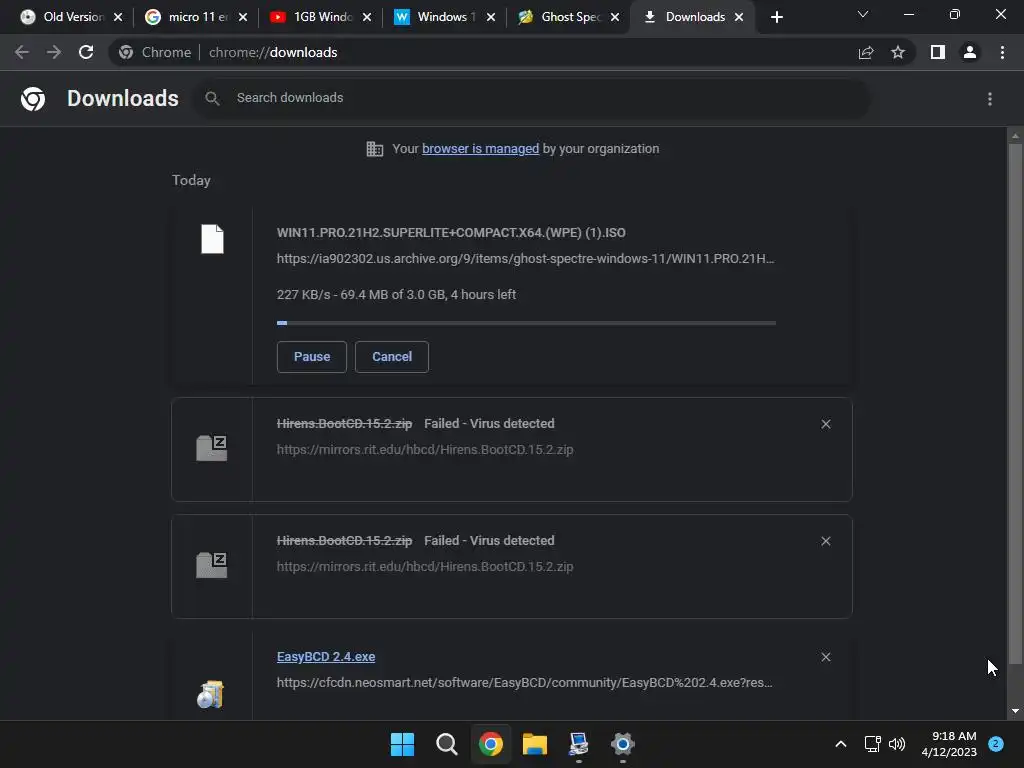The image size is (1024, 768).
Task: Click the managed organization building icon
Action: (375, 149)
